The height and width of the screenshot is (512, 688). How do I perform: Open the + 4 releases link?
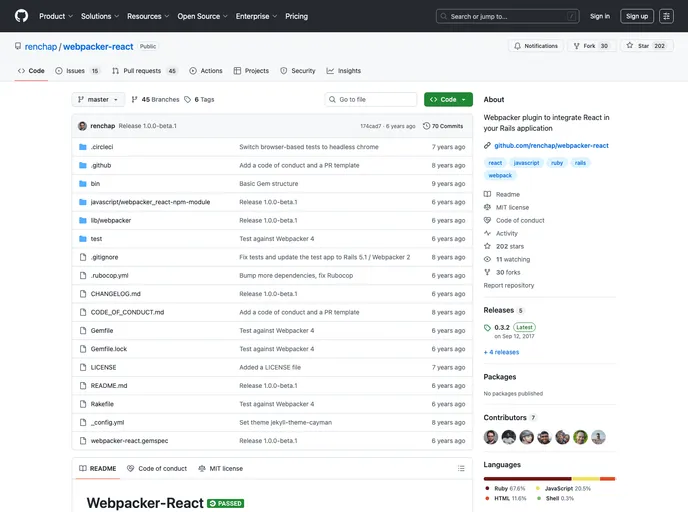[501, 352]
